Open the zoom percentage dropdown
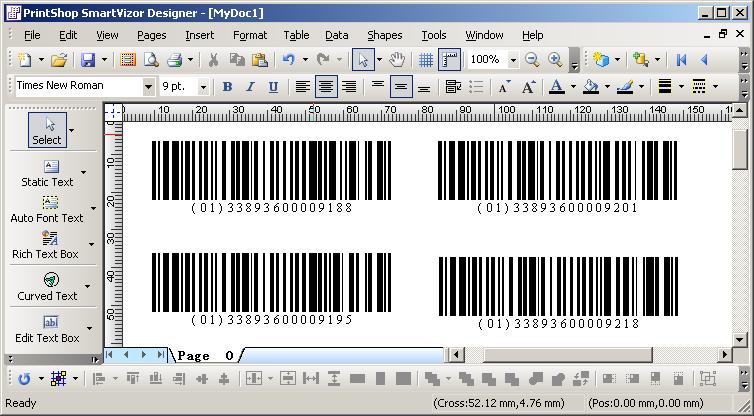The width and height of the screenshot is (754, 416). click(513, 60)
